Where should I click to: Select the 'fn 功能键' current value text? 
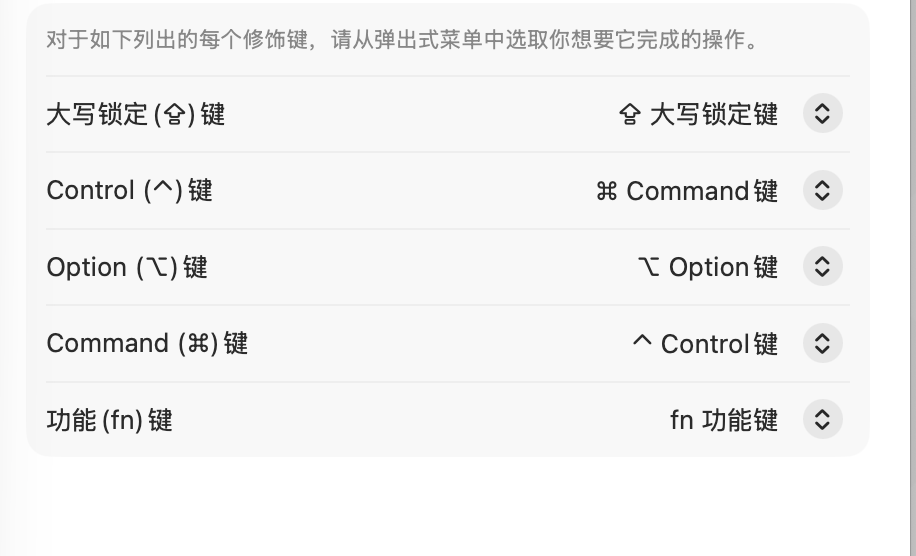(x=724, y=420)
